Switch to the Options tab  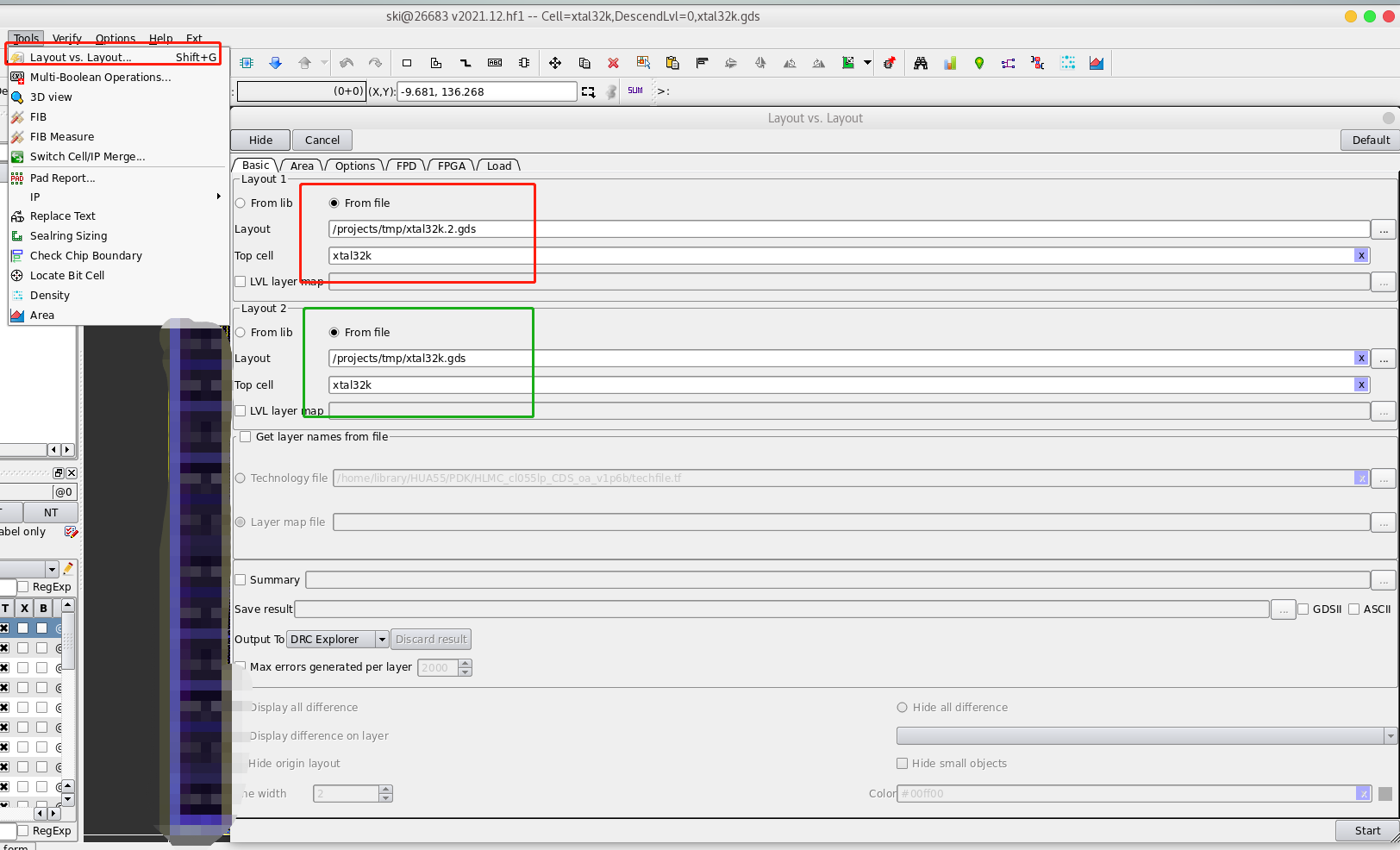click(x=353, y=165)
